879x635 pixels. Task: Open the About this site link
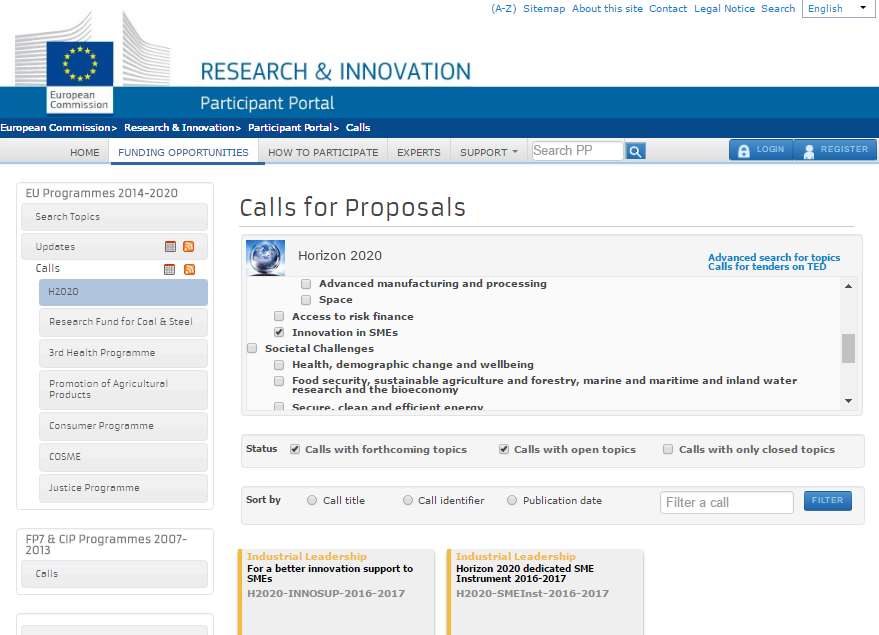tap(607, 8)
